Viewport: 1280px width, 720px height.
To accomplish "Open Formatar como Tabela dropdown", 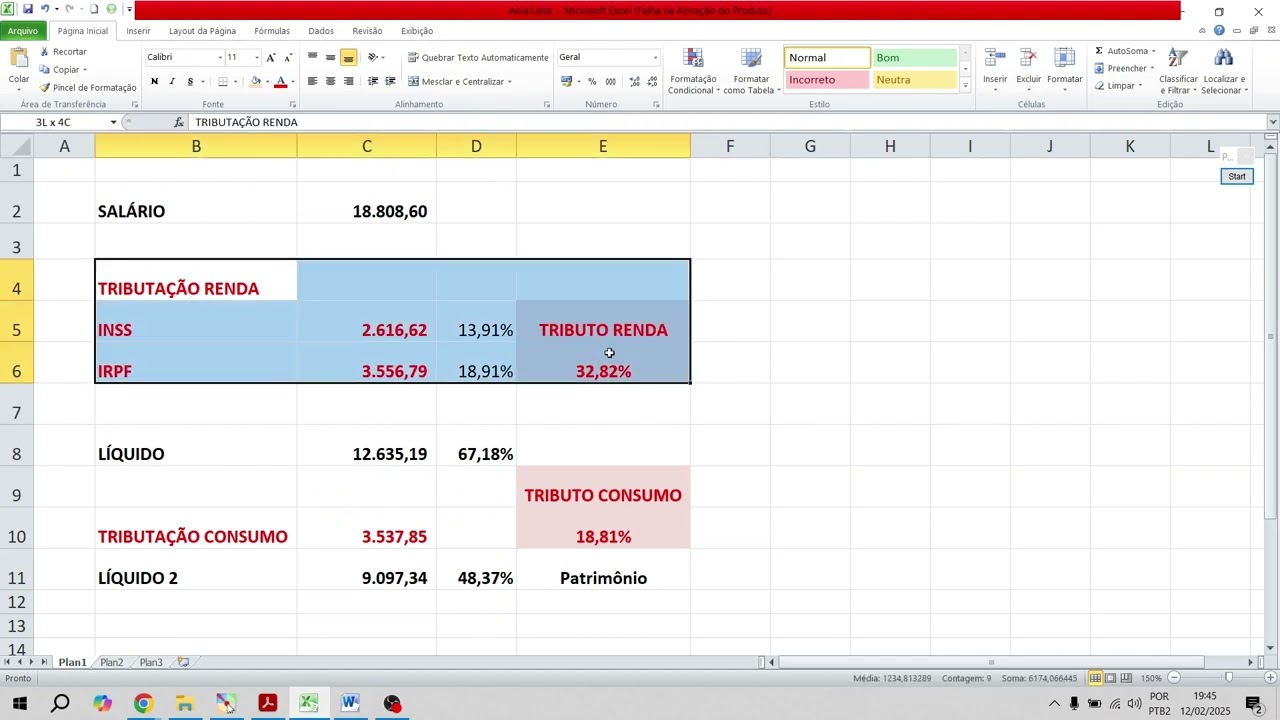I will point(752,72).
